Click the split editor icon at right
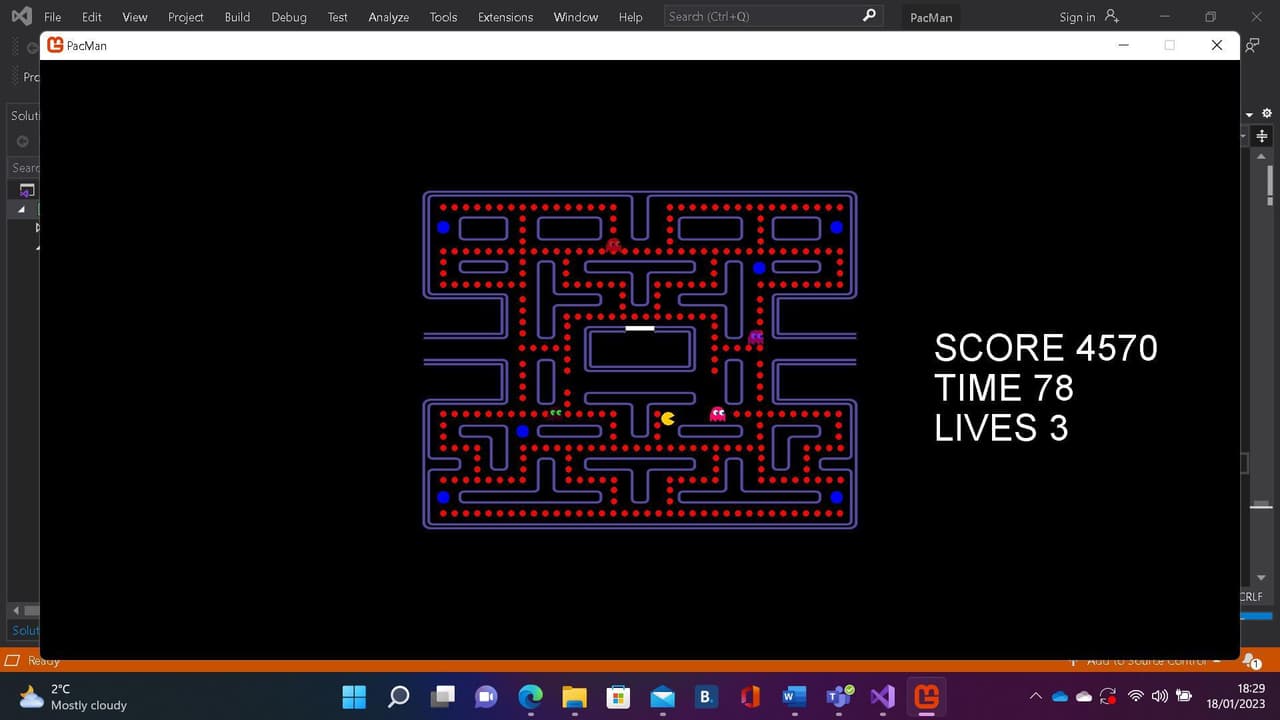 coord(1262,136)
